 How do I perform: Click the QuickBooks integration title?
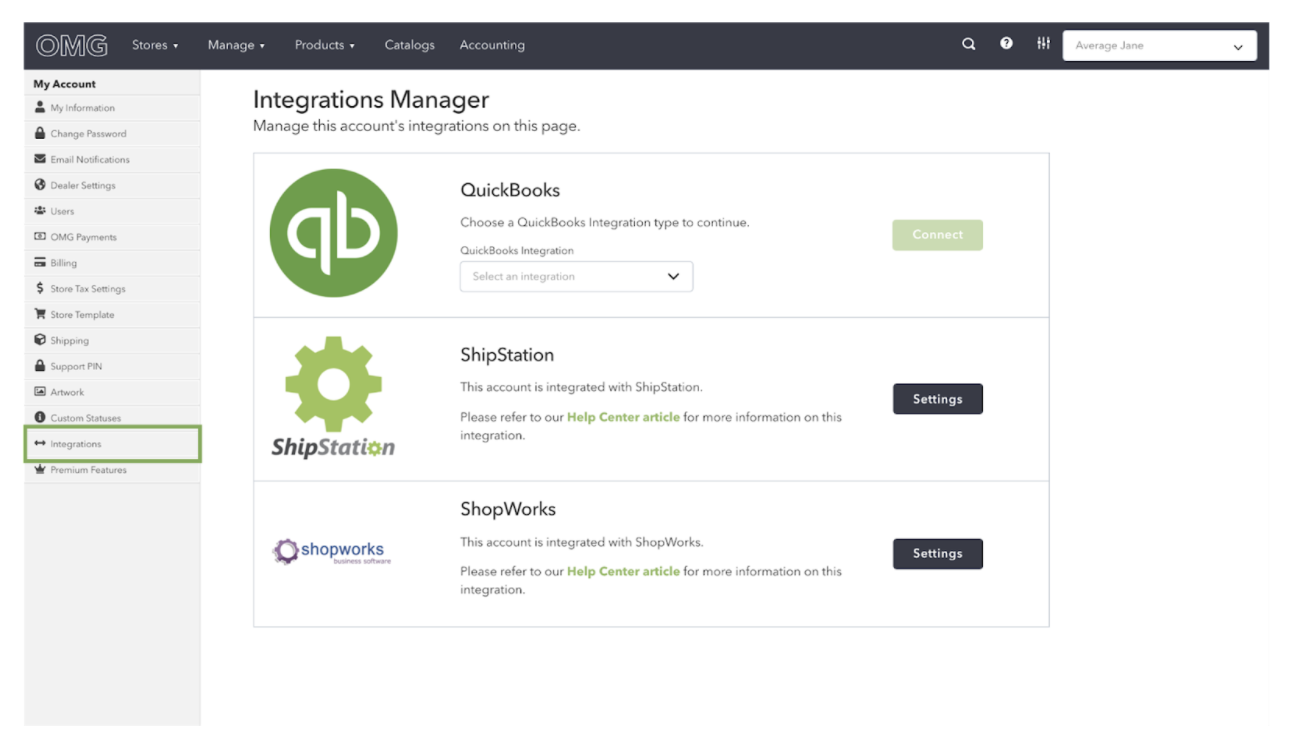coord(510,190)
